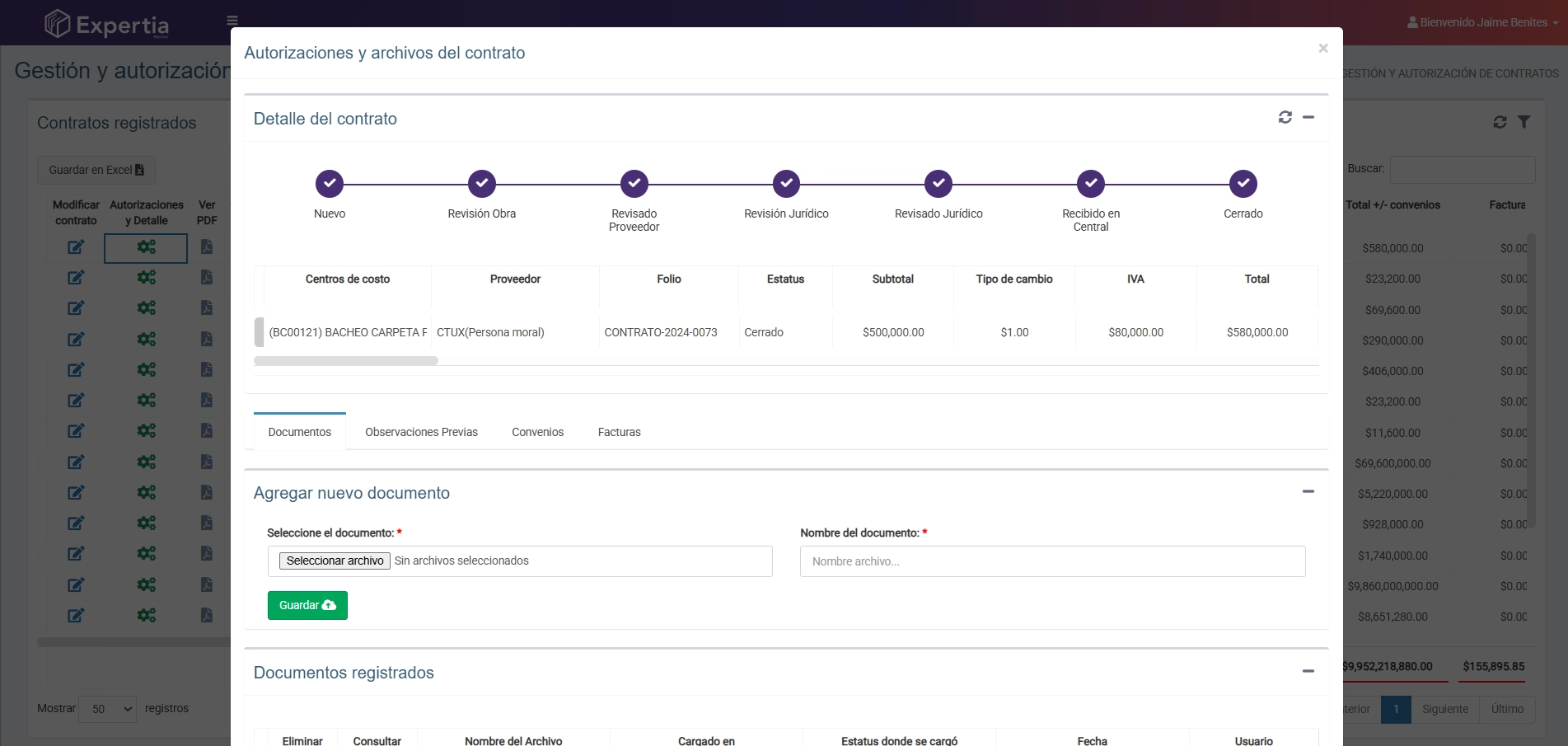Click the Nuevo step circle
The image size is (1568, 746).
click(x=330, y=184)
